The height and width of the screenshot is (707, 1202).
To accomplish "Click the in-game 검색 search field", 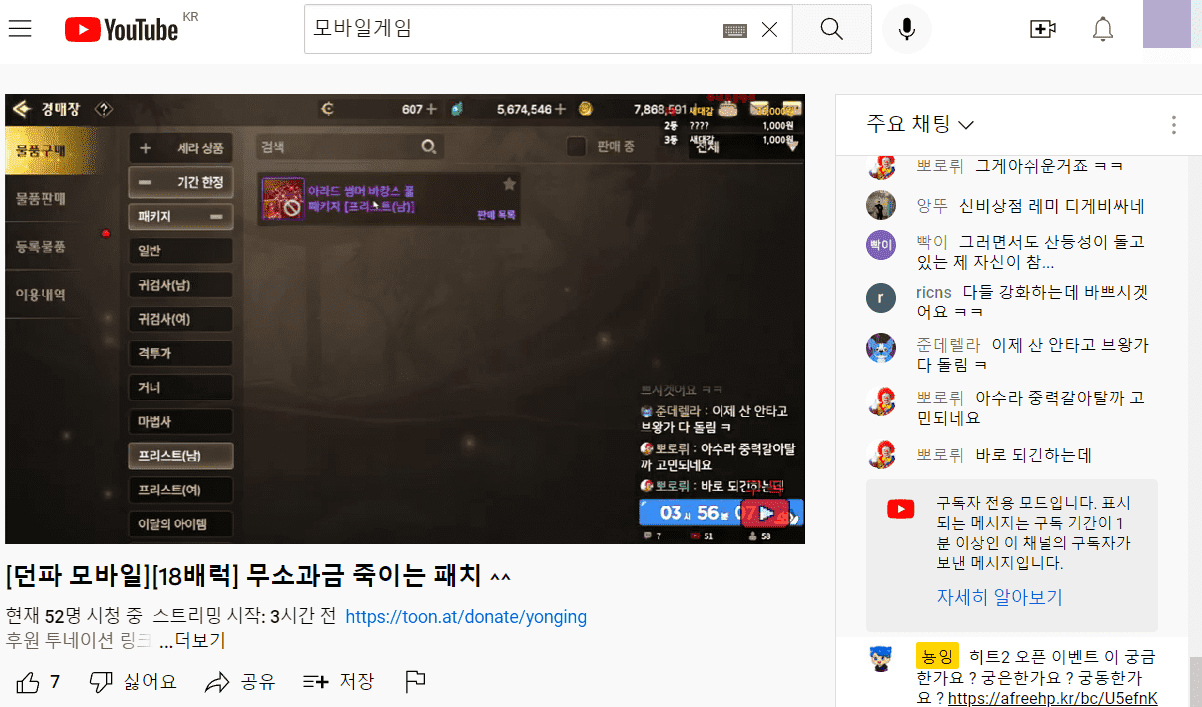I will coord(349,147).
